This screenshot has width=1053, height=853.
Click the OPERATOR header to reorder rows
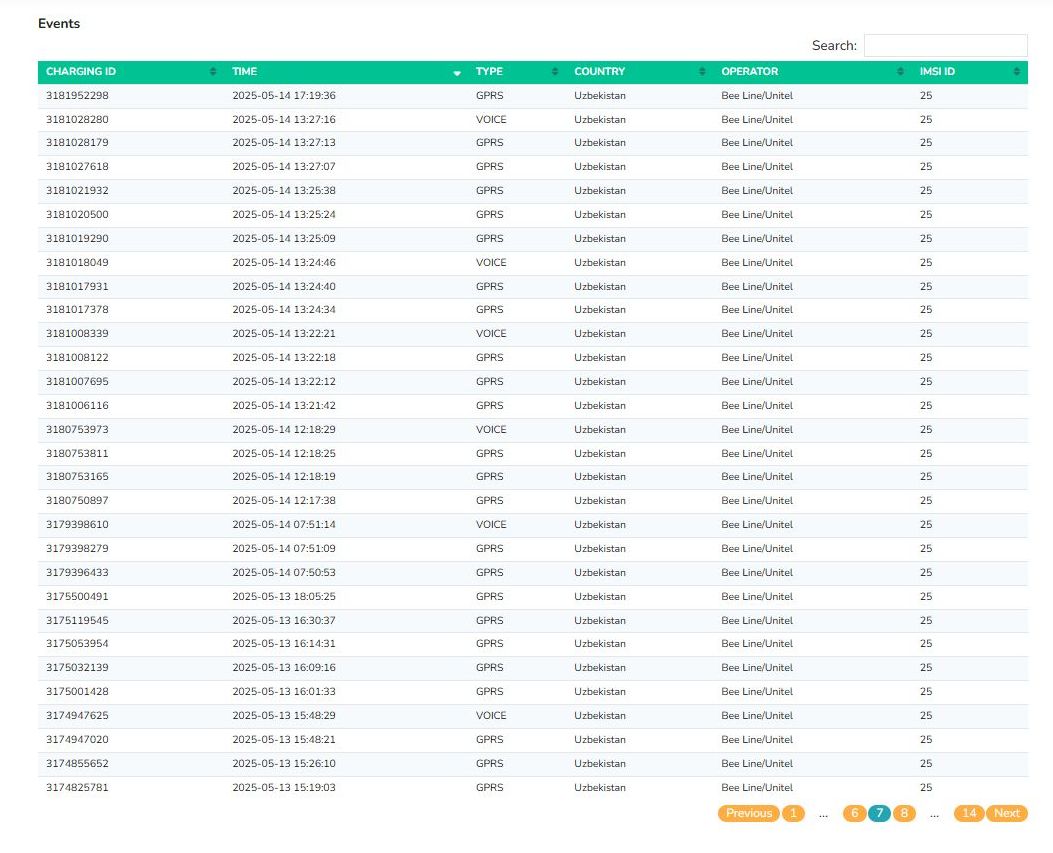click(750, 71)
